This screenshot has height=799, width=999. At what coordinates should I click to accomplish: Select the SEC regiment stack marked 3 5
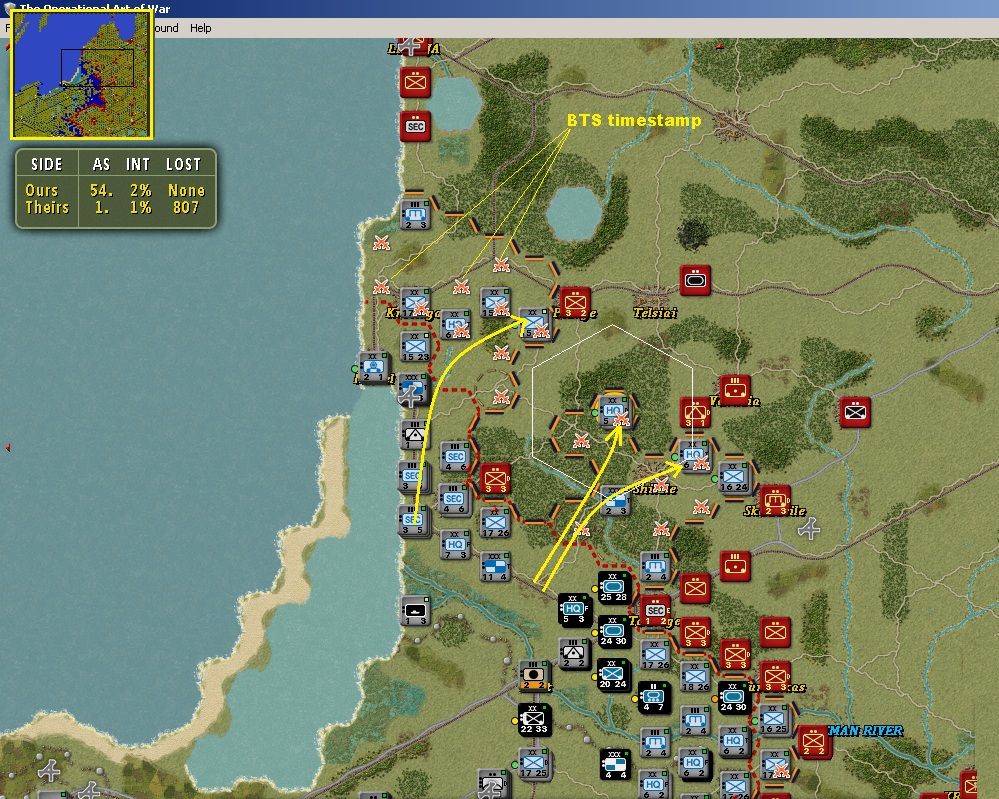pyautogui.click(x=414, y=522)
